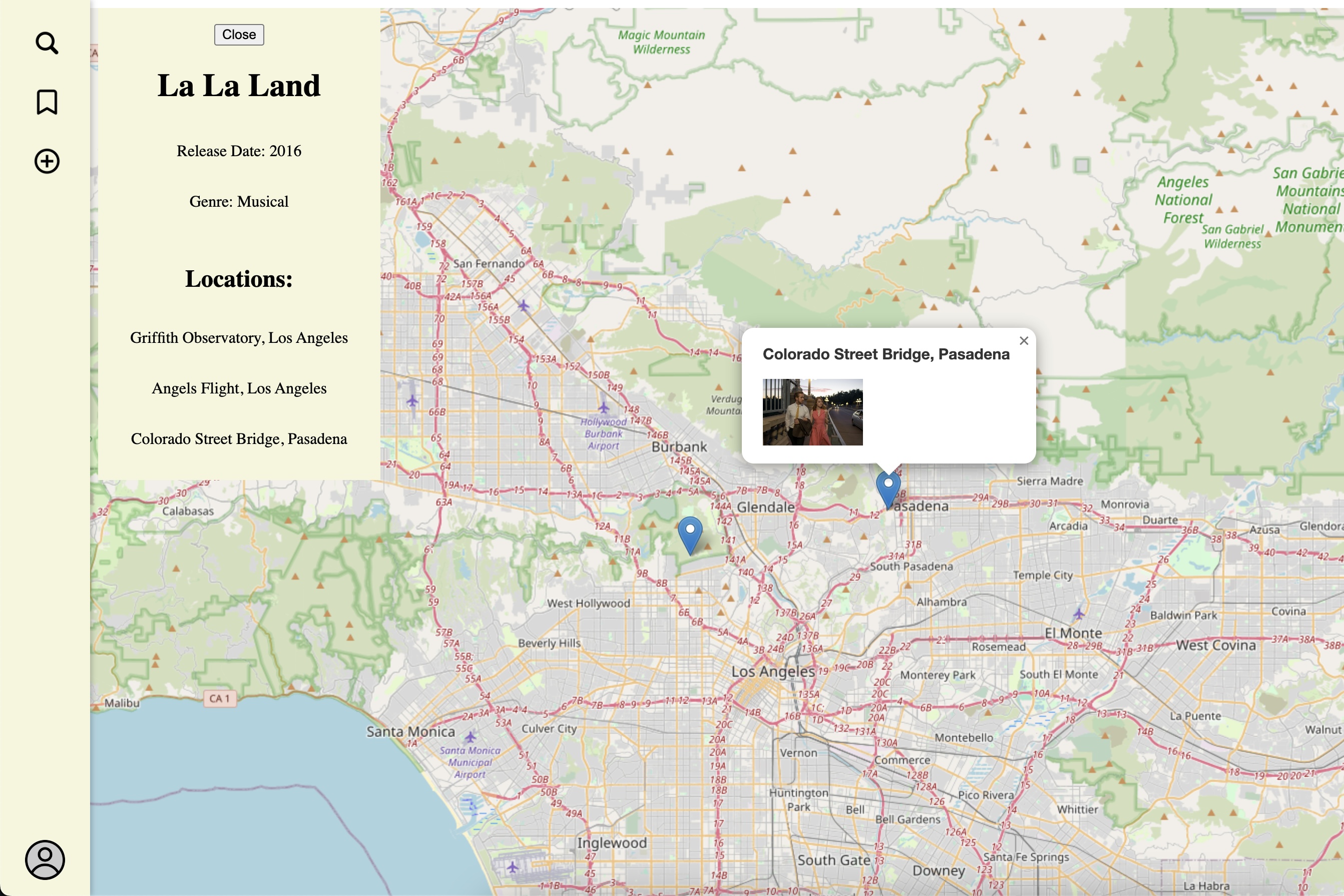Click the CA 1 highway shield
The image size is (1344, 896).
[x=219, y=698]
